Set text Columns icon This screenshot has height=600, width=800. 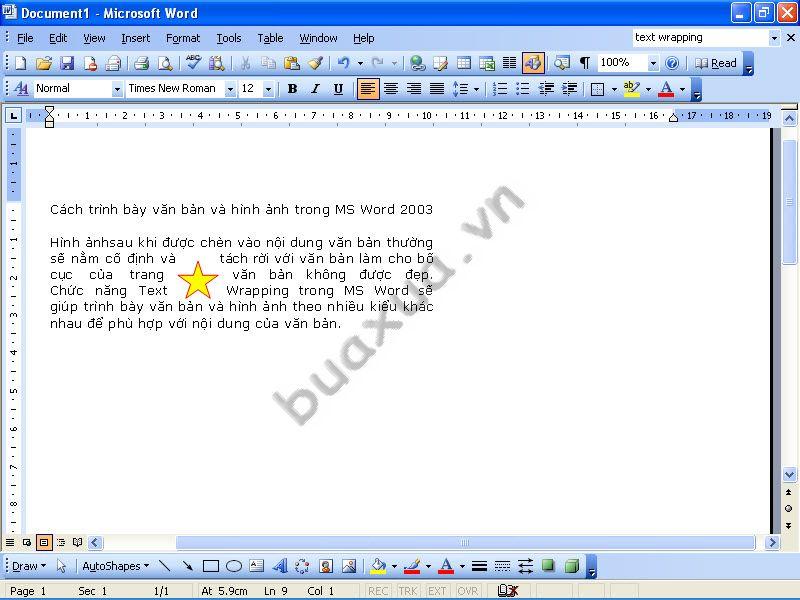point(510,63)
